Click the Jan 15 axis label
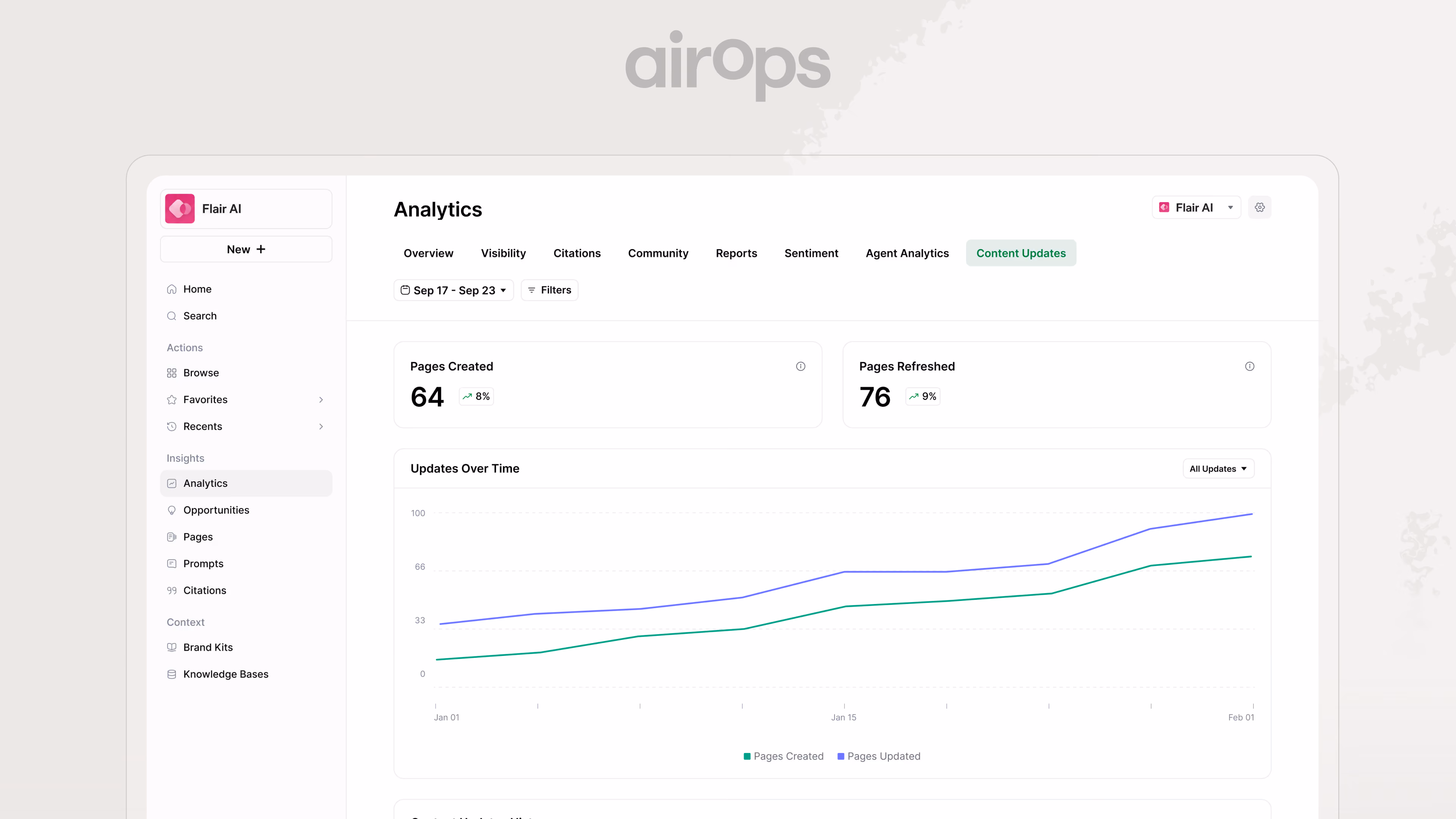The height and width of the screenshot is (819, 1456). tap(843, 717)
